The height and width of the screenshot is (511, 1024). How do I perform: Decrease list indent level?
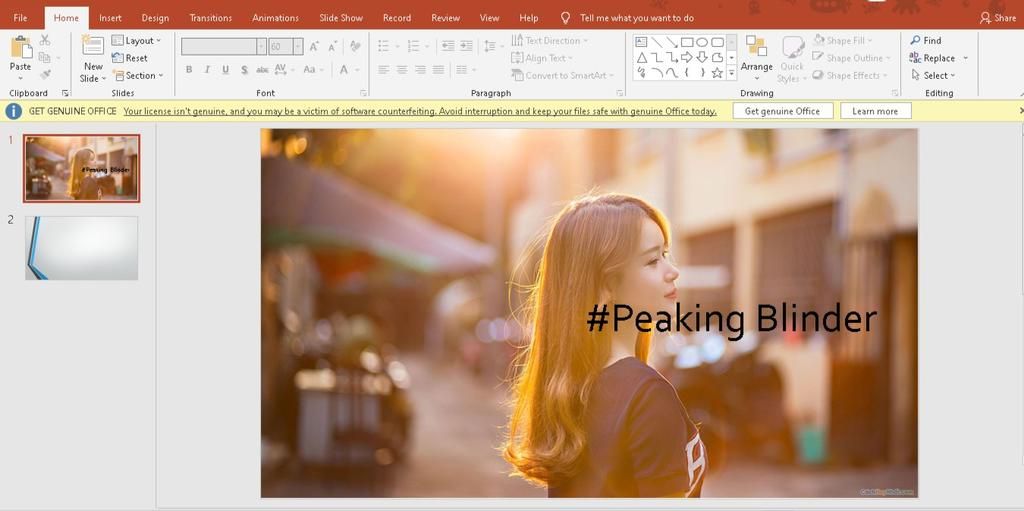click(x=448, y=46)
